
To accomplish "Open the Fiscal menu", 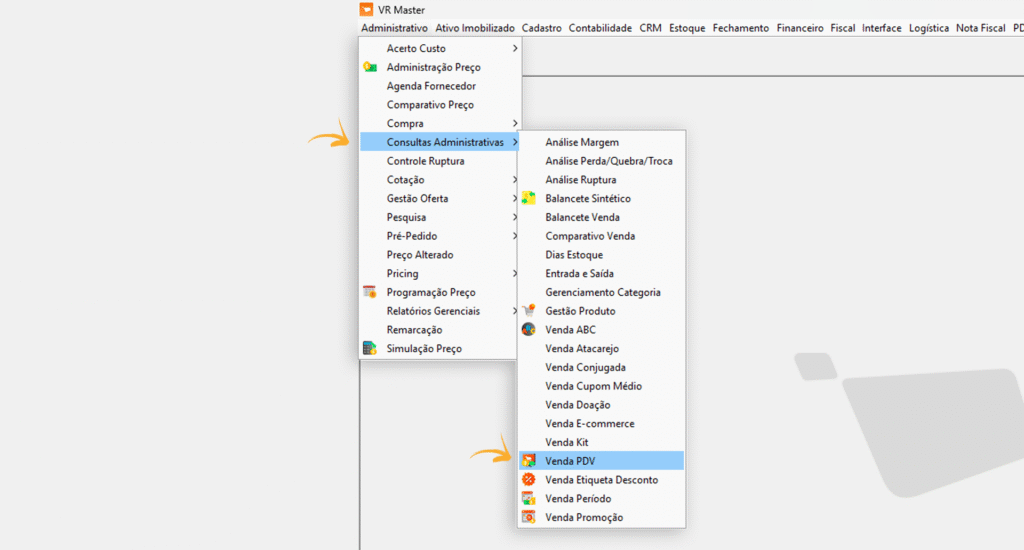I will [842, 28].
